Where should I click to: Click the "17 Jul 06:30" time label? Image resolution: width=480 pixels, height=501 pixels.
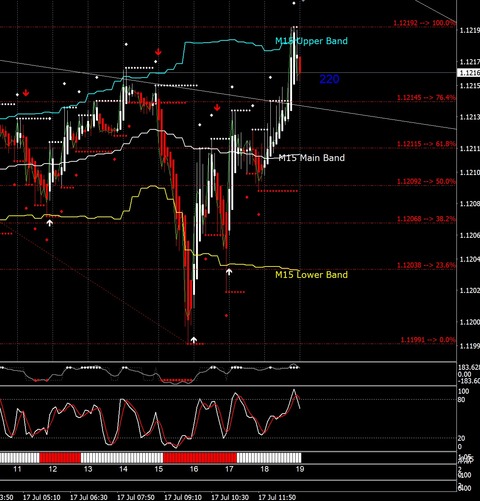89,497
